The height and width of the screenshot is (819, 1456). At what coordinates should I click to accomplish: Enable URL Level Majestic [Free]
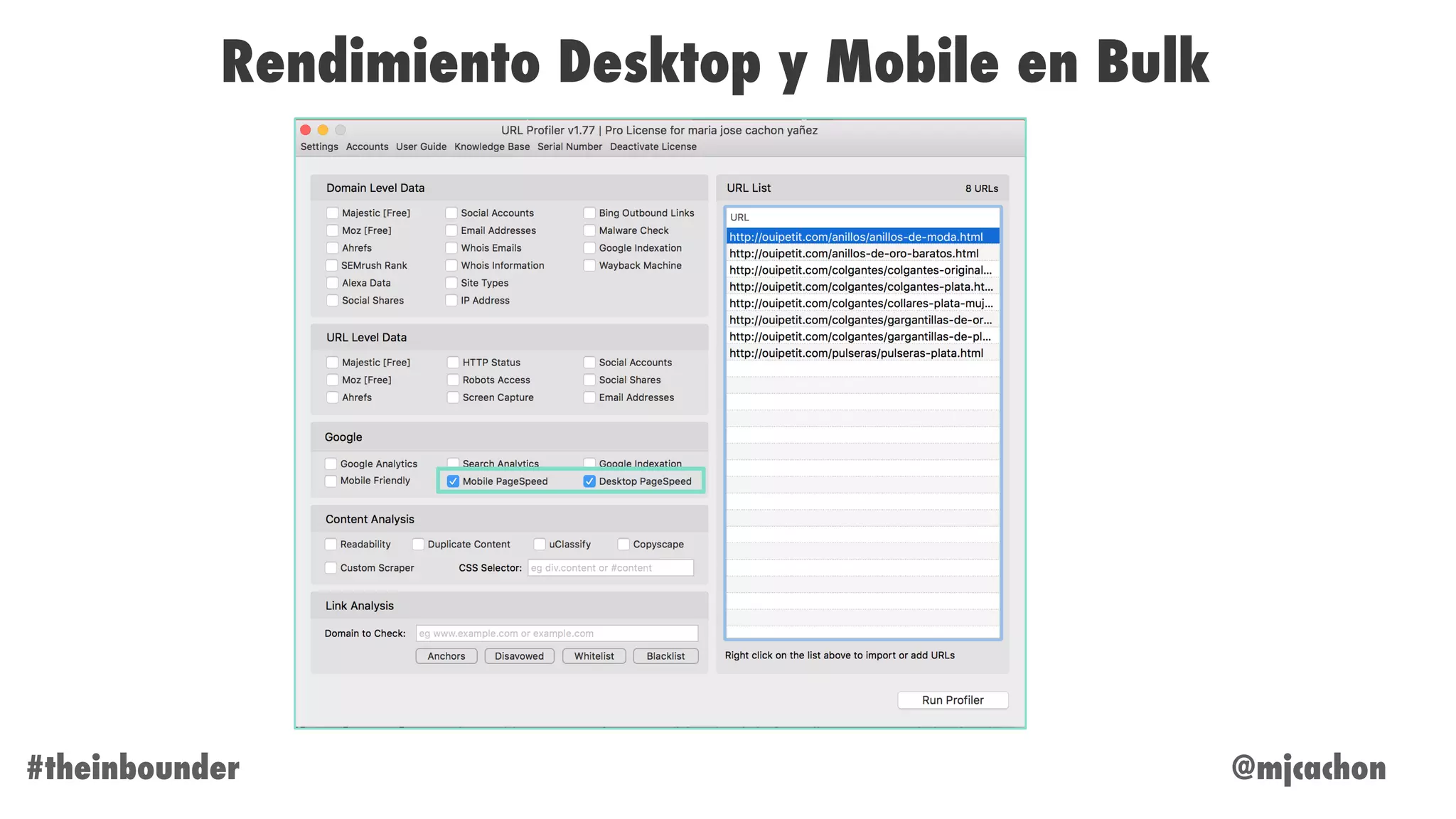[332, 362]
